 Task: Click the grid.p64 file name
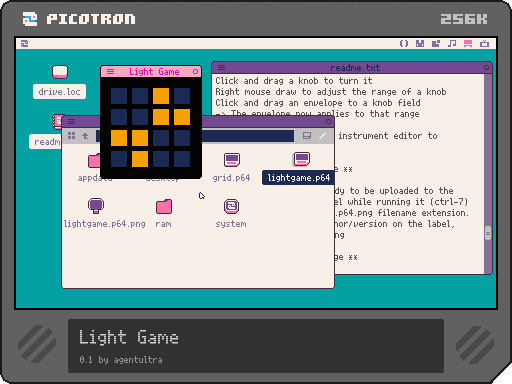[x=231, y=178]
